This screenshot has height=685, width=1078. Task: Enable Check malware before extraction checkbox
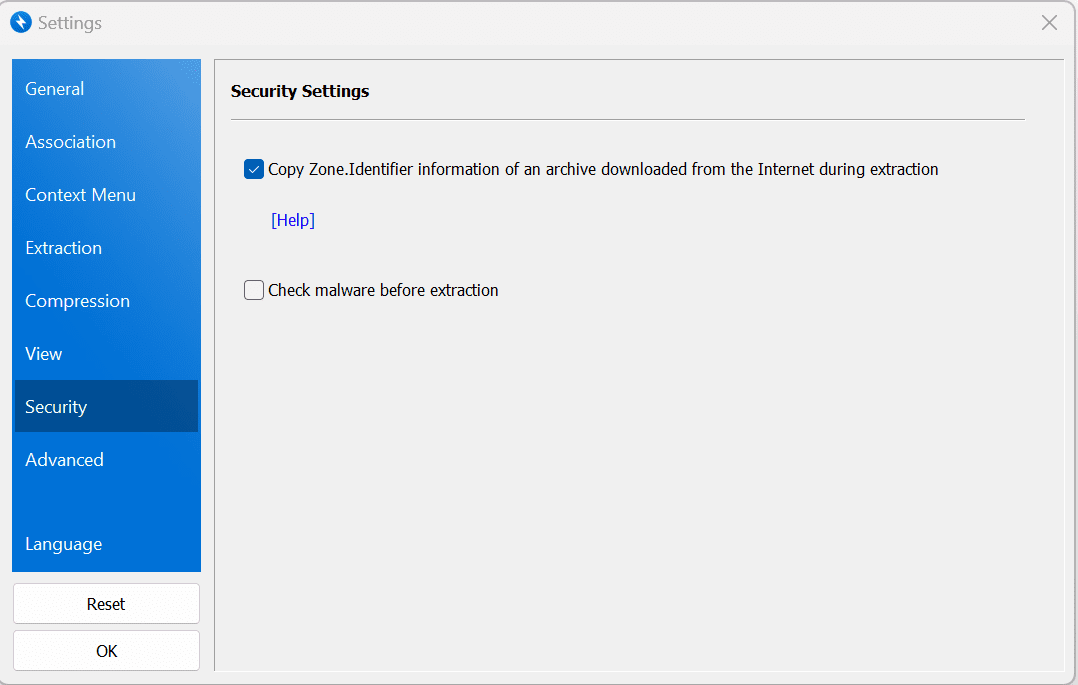pyautogui.click(x=254, y=291)
